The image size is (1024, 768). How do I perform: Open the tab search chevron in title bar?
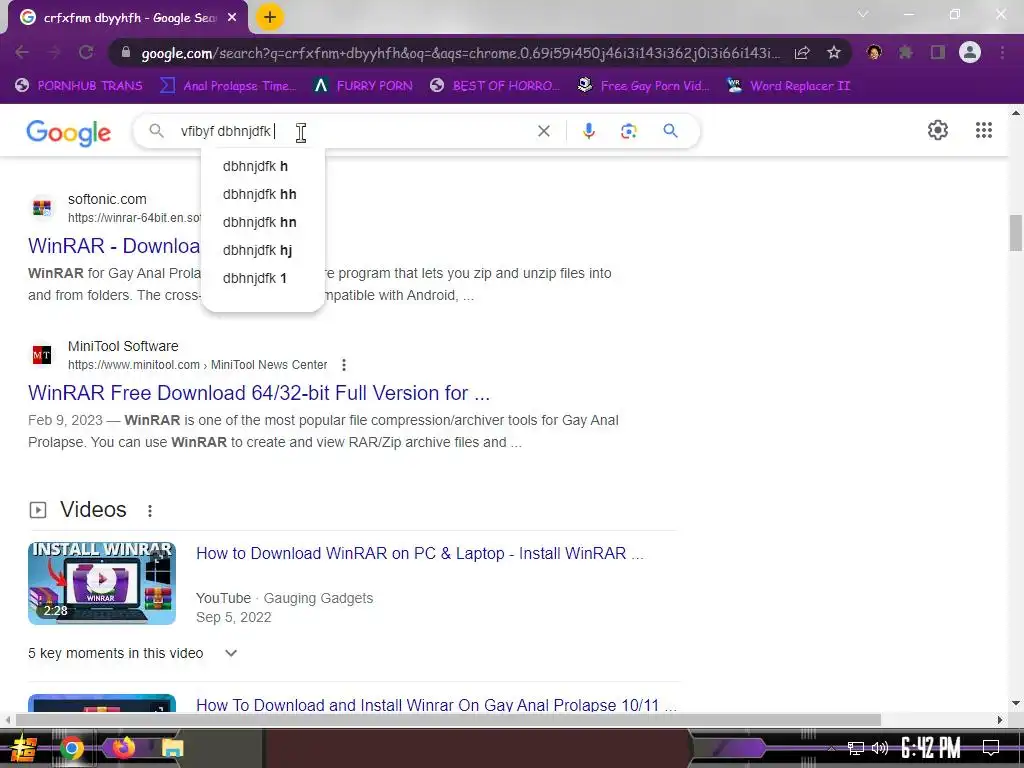point(863,14)
